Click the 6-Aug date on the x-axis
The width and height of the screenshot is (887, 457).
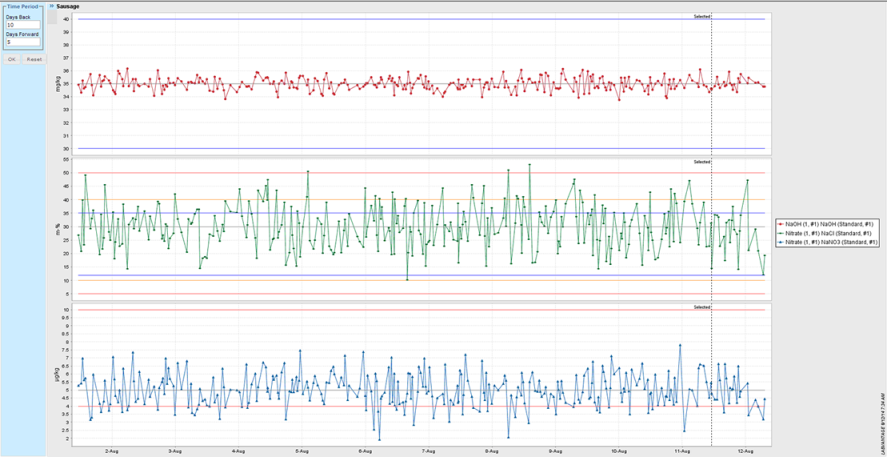[x=365, y=451]
